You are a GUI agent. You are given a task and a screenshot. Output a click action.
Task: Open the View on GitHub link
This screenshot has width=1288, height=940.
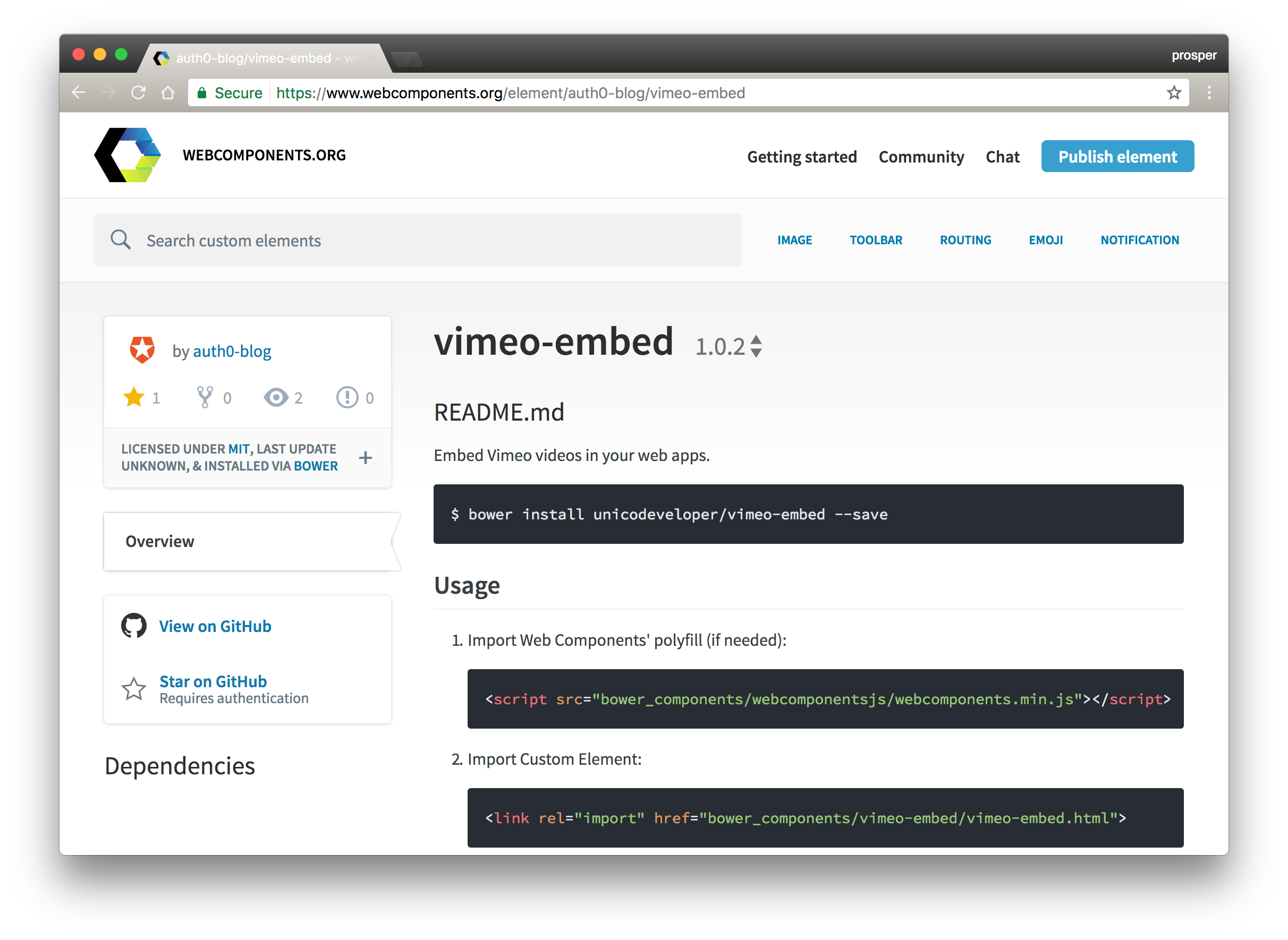215,626
